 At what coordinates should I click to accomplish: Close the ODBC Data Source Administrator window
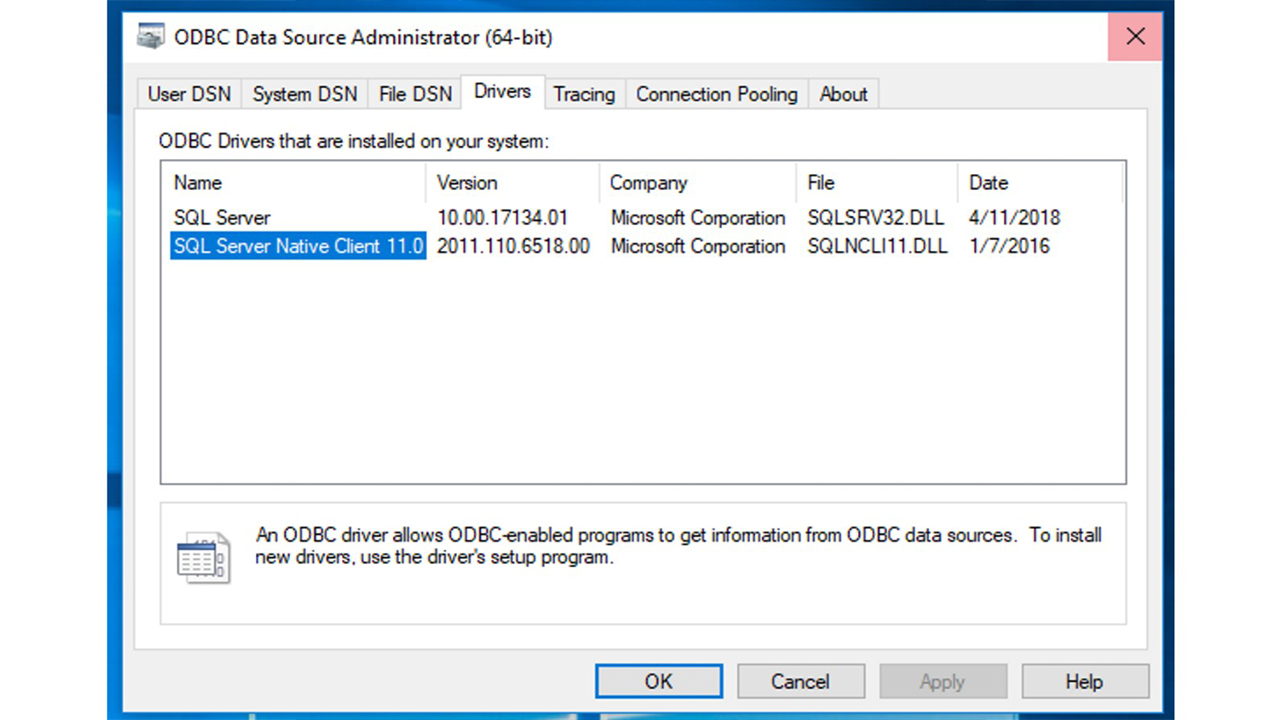click(1135, 37)
